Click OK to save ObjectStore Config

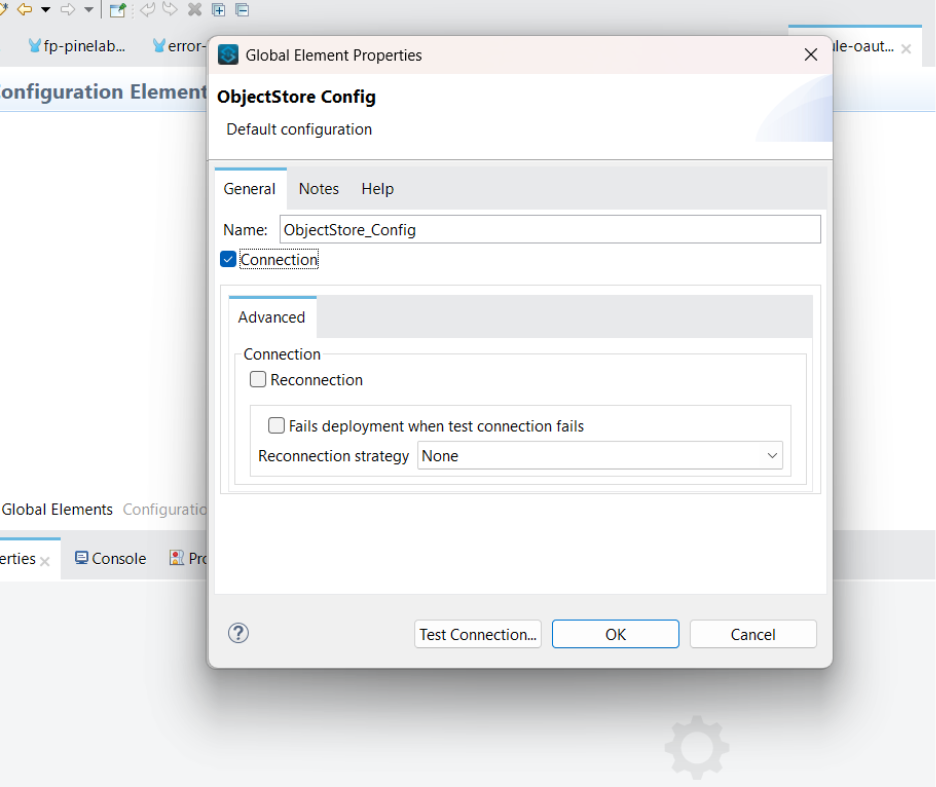coord(615,633)
